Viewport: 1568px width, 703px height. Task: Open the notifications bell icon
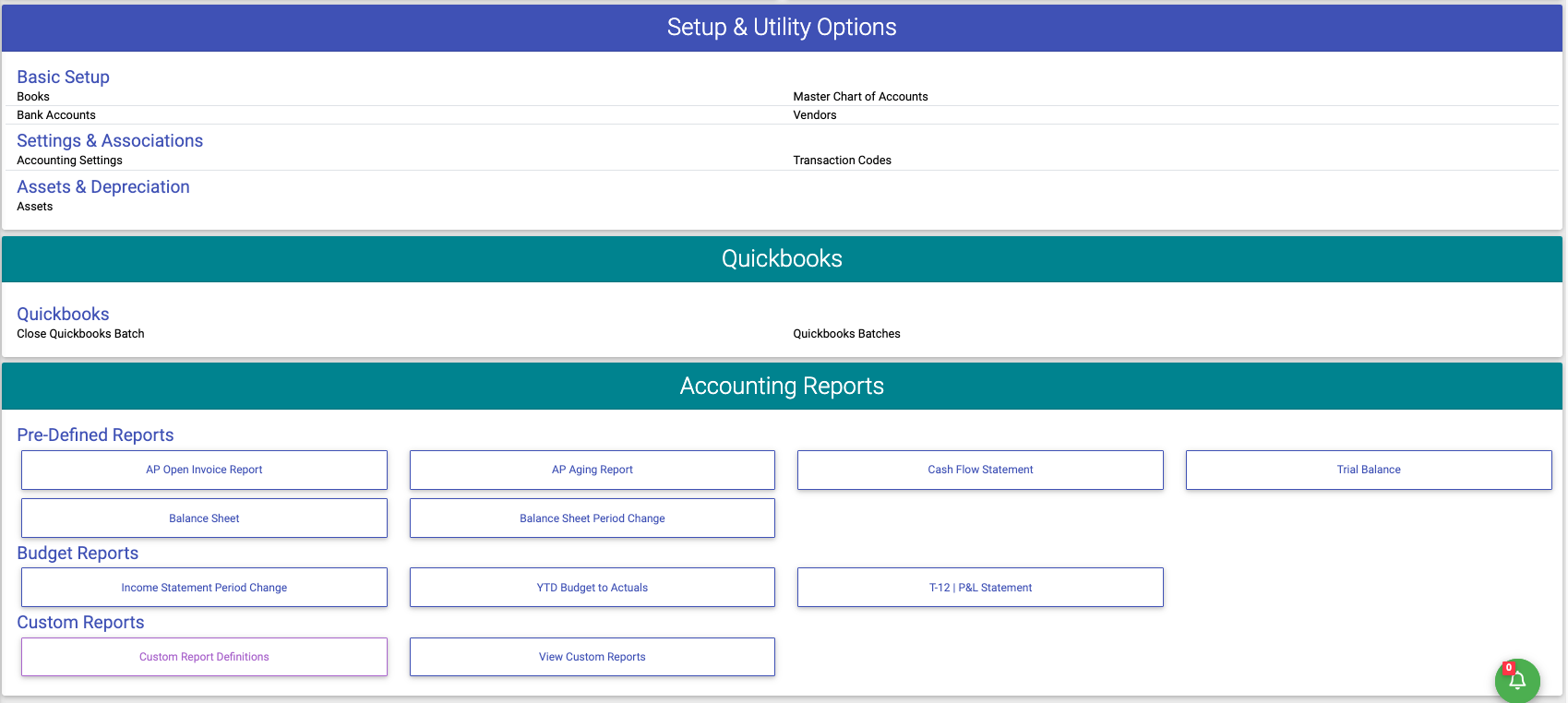click(x=1517, y=681)
